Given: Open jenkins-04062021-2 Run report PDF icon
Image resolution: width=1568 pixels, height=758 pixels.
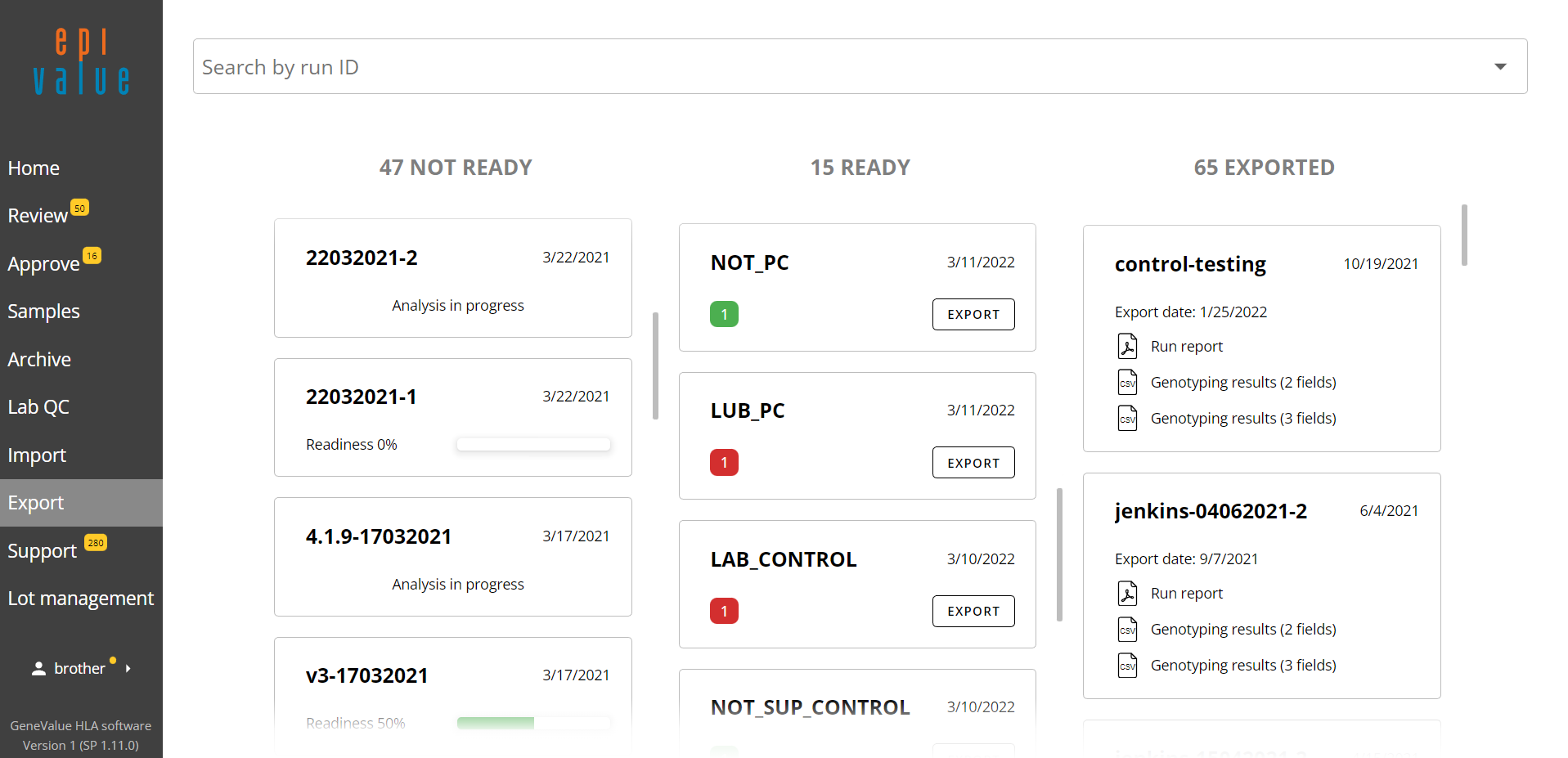Looking at the screenshot, I should pos(1127,594).
